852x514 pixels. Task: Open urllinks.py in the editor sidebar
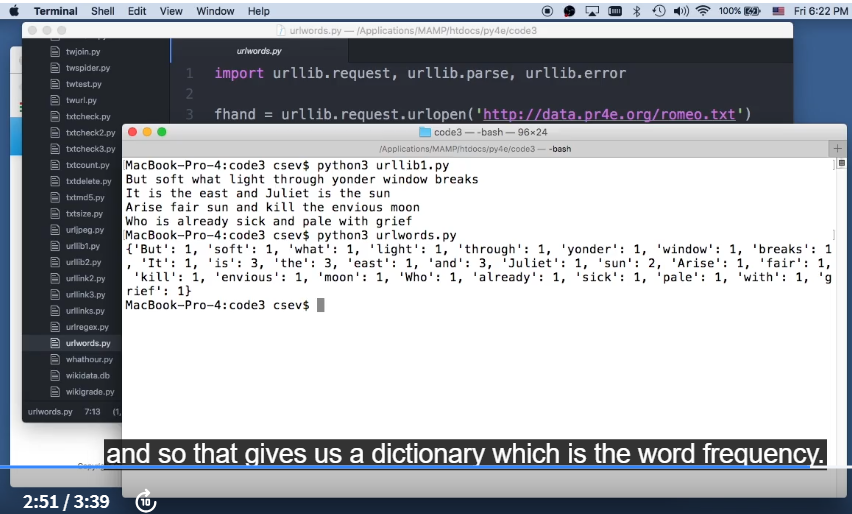(85, 311)
